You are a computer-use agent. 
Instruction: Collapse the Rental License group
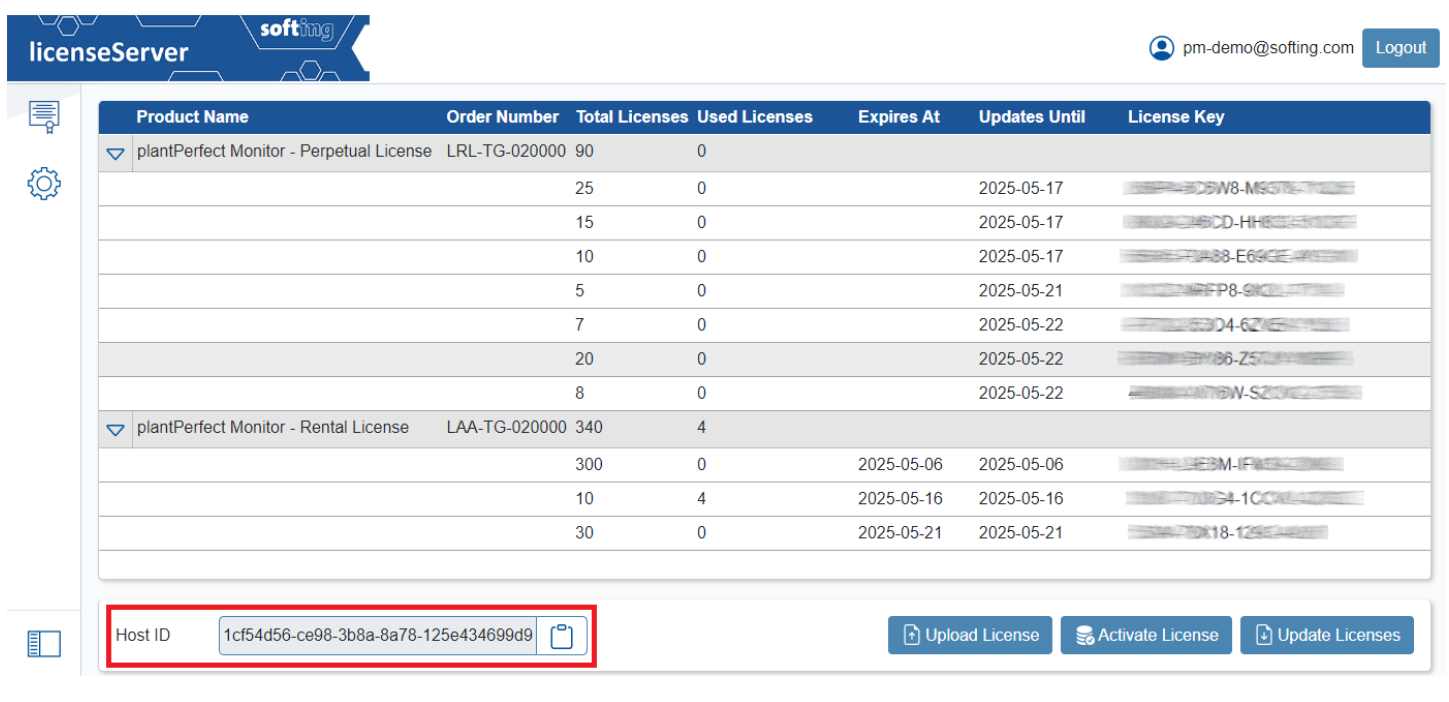(x=116, y=429)
